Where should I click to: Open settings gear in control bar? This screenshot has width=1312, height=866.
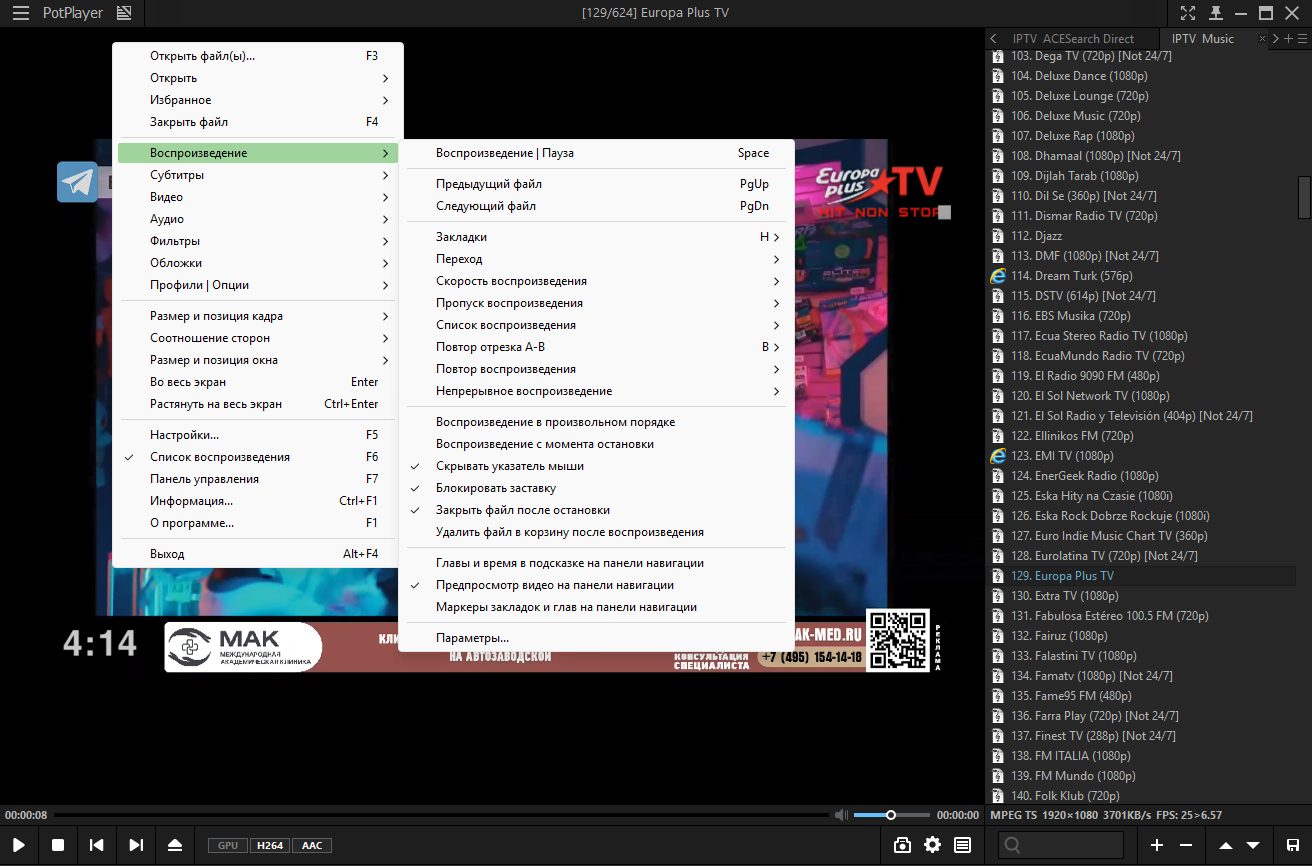tap(933, 845)
